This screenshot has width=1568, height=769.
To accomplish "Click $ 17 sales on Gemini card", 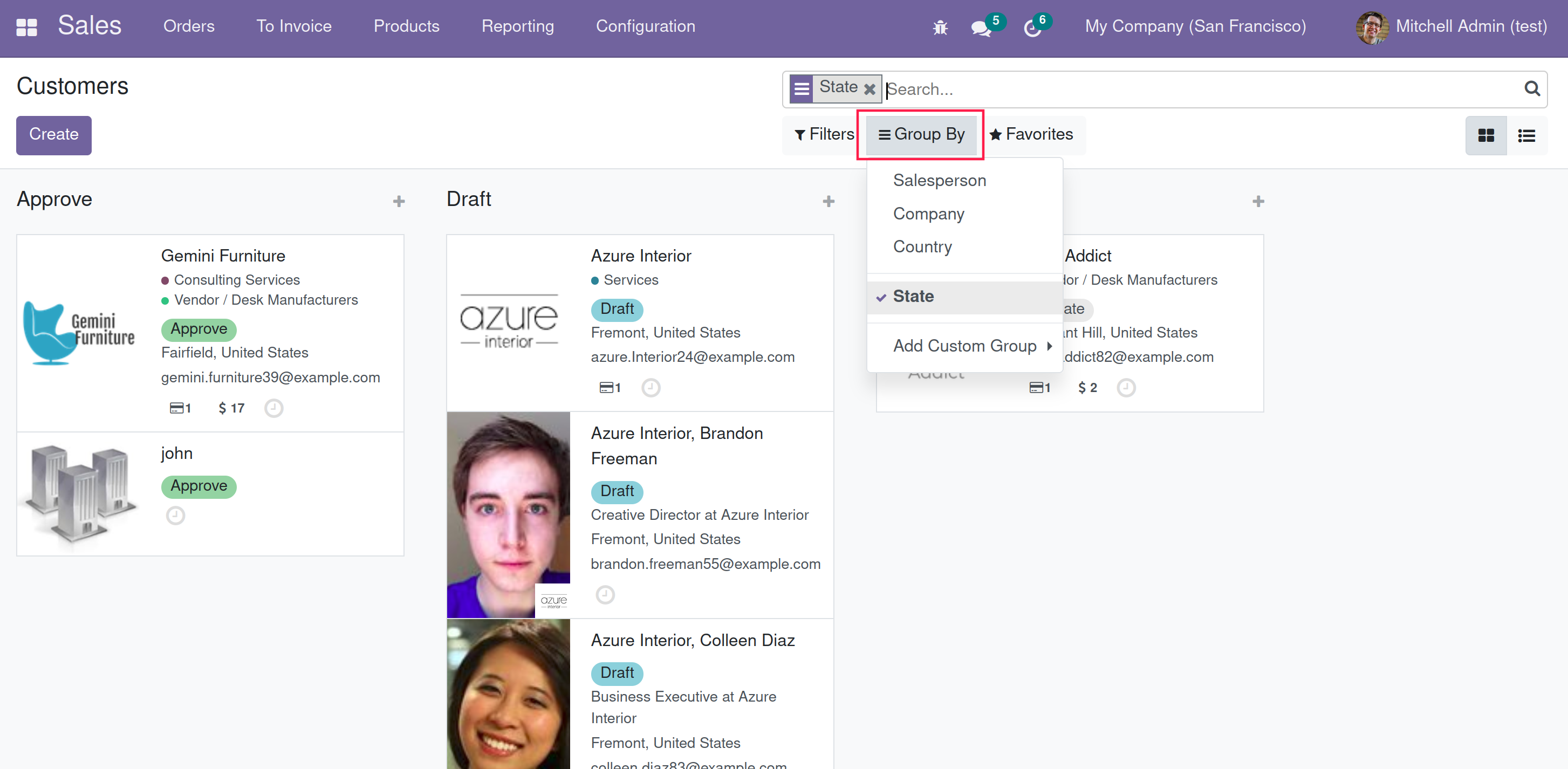I will click(x=231, y=408).
